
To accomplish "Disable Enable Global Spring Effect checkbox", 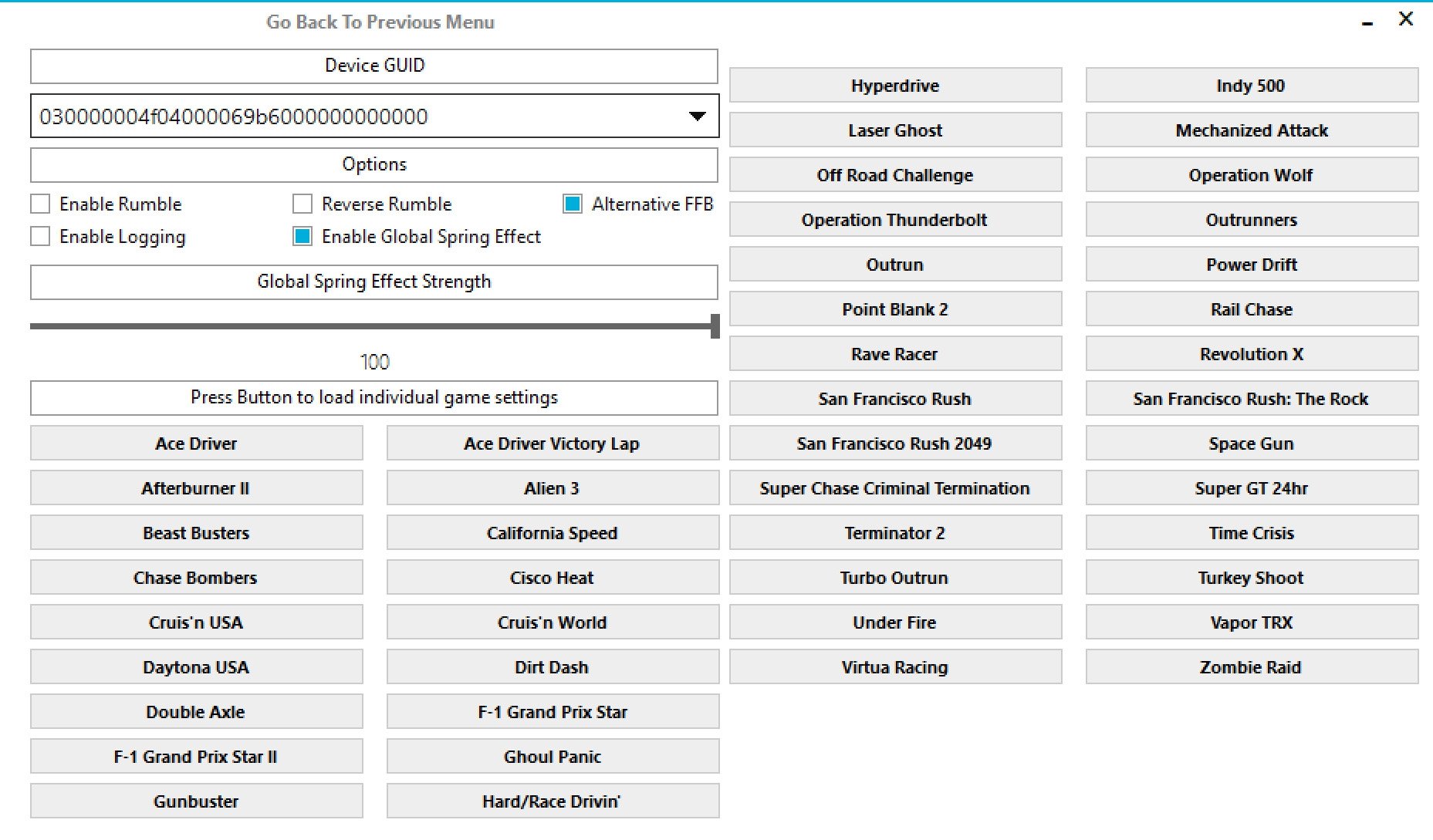I will (x=302, y=237).
